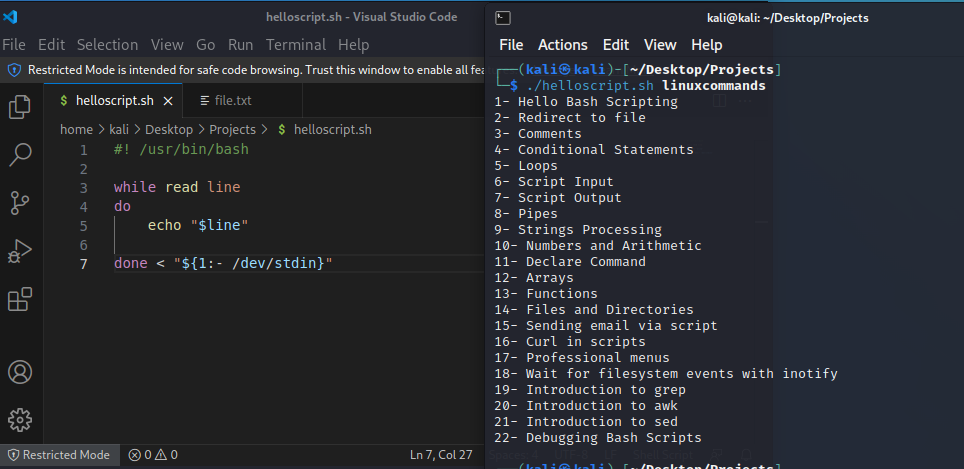Click "18- Wait for filesystem events with inotify"
The image size is (964, 469).
(666, 374)
